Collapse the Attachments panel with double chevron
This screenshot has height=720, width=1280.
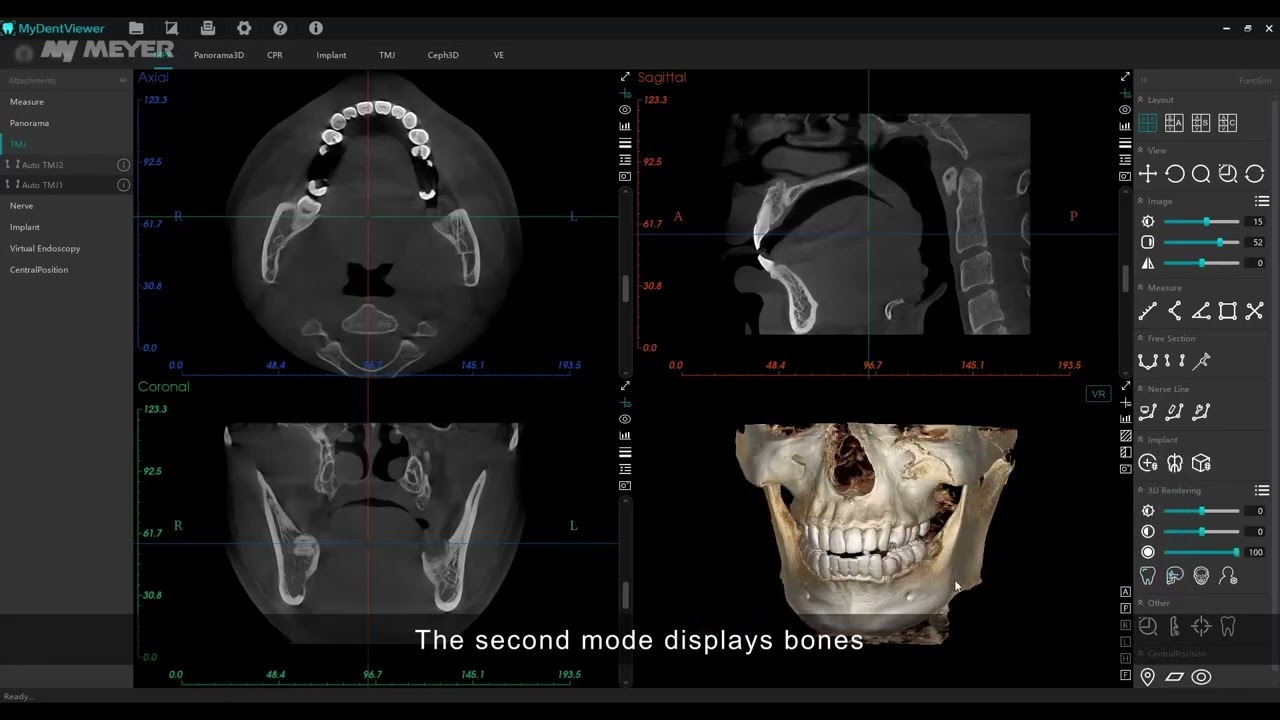tap(123, 80)
